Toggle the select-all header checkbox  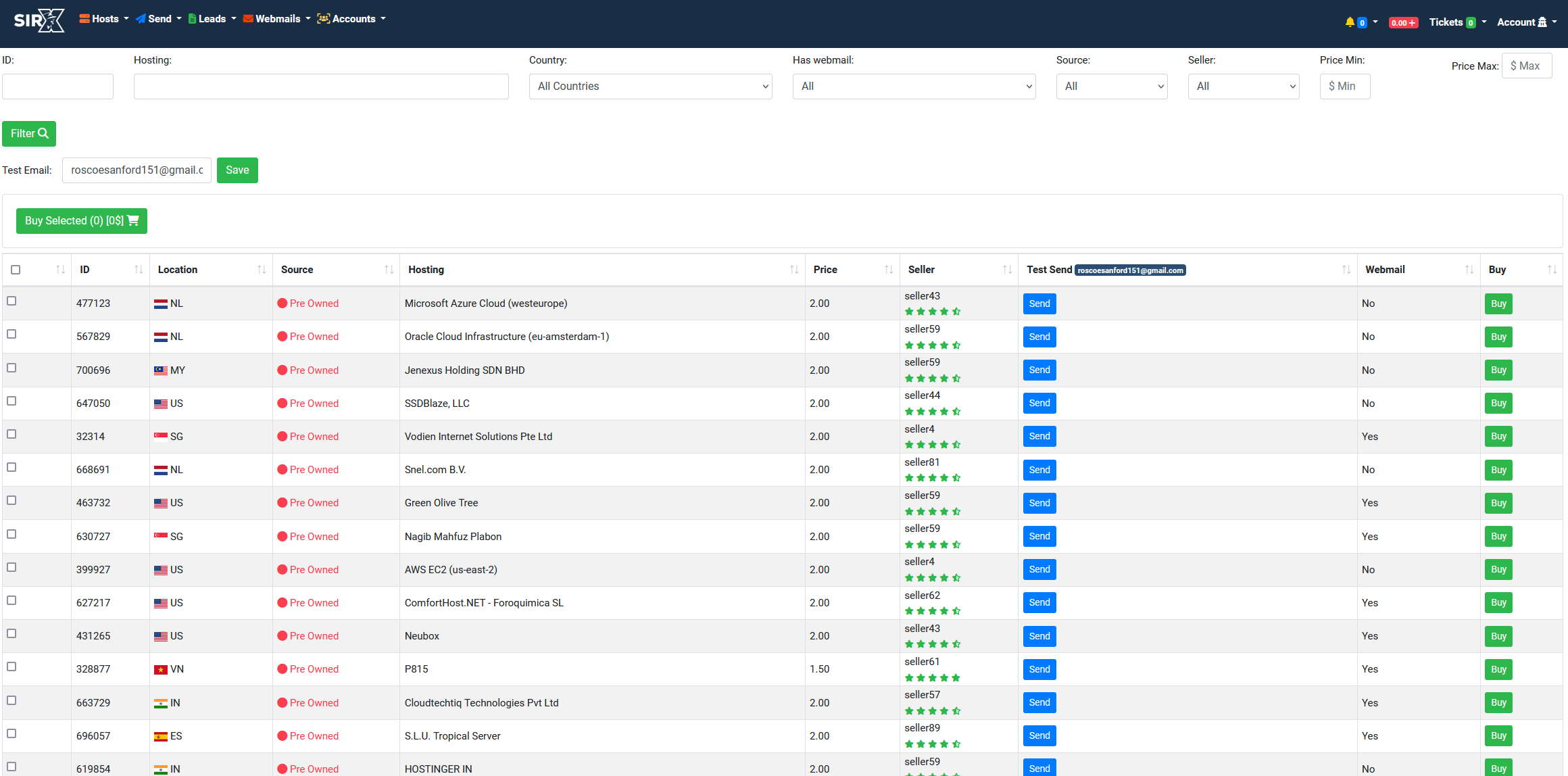click(16, 270)
